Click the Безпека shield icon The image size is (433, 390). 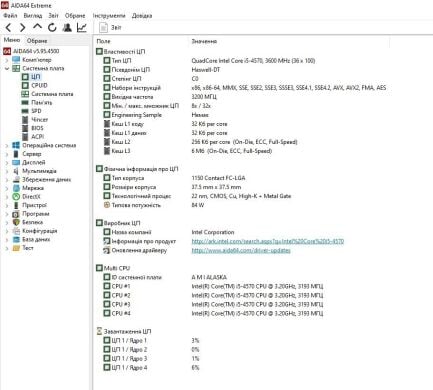pos(16,222)
